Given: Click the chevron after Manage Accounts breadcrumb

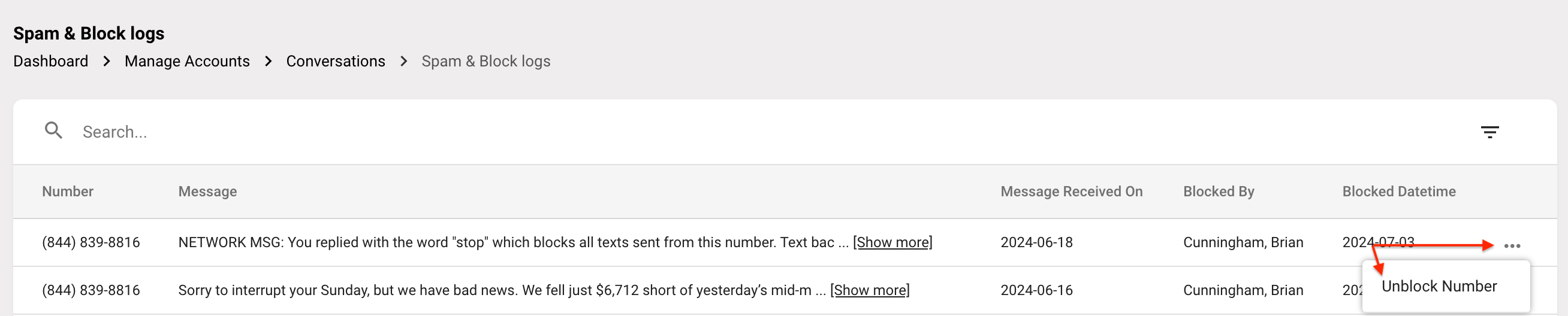Looking at the screenshot, I should [269, 62].
